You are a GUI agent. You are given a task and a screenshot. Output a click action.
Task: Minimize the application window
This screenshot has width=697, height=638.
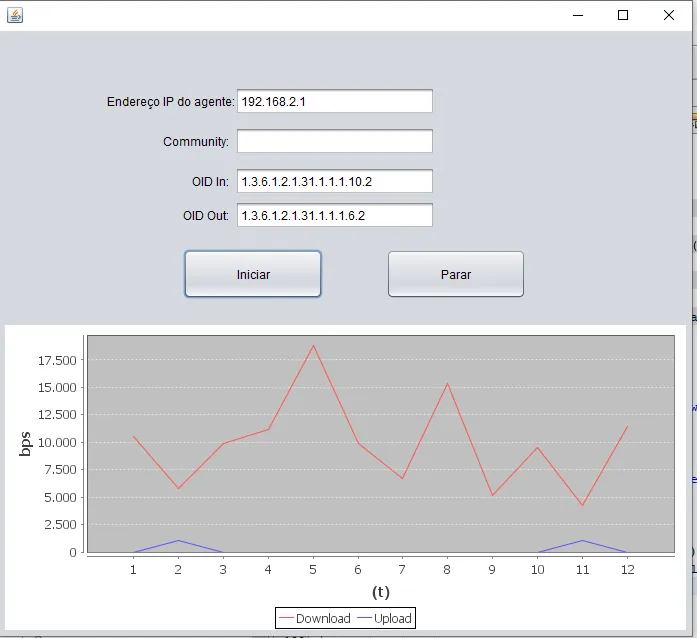pos(578,16)
